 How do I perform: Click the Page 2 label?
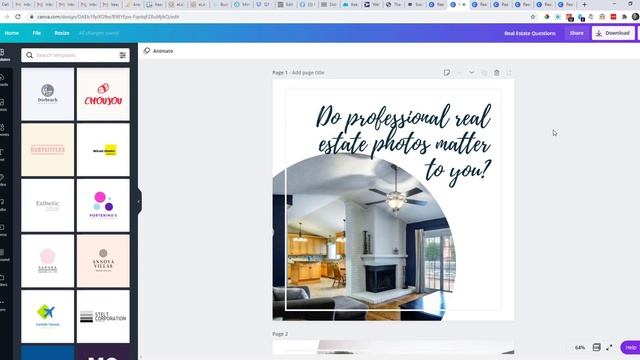click(x=280, y=334)
